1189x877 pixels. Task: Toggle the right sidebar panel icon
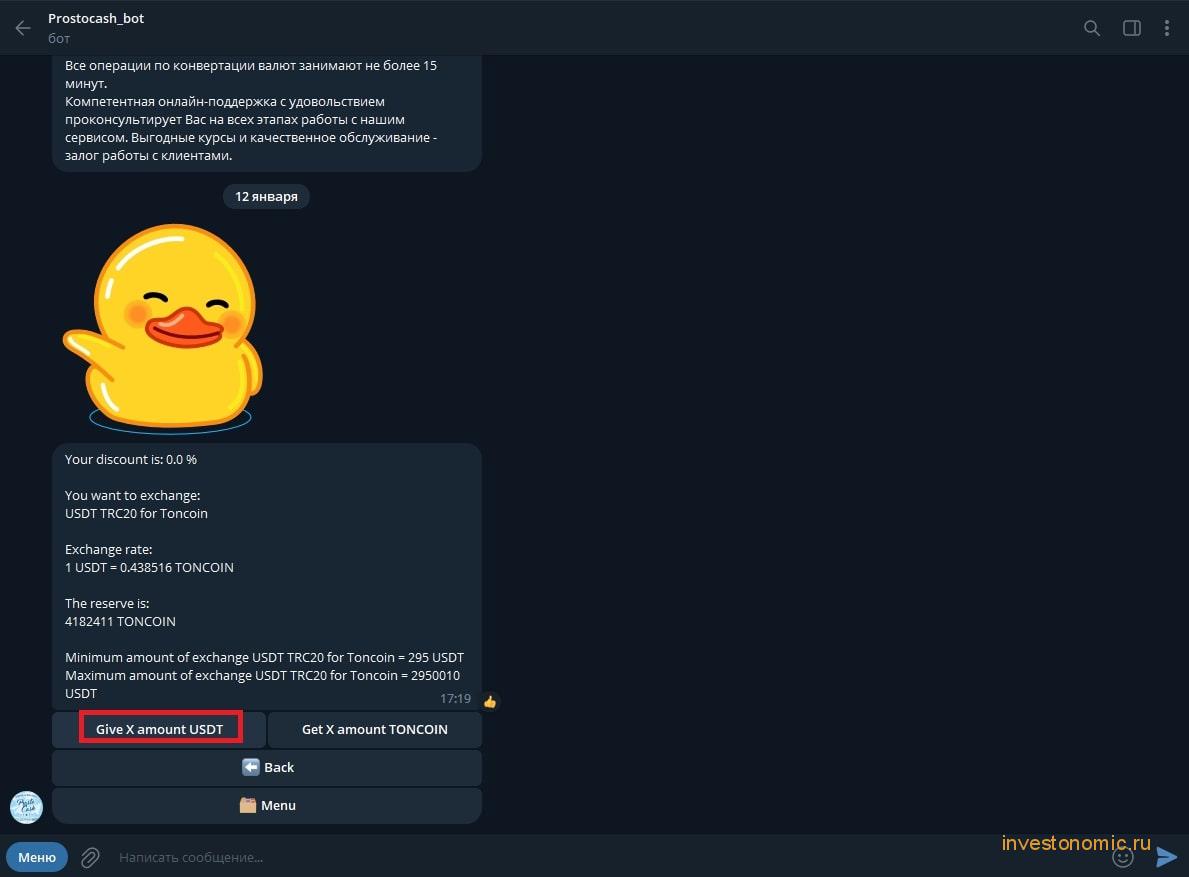point(1131,28)
